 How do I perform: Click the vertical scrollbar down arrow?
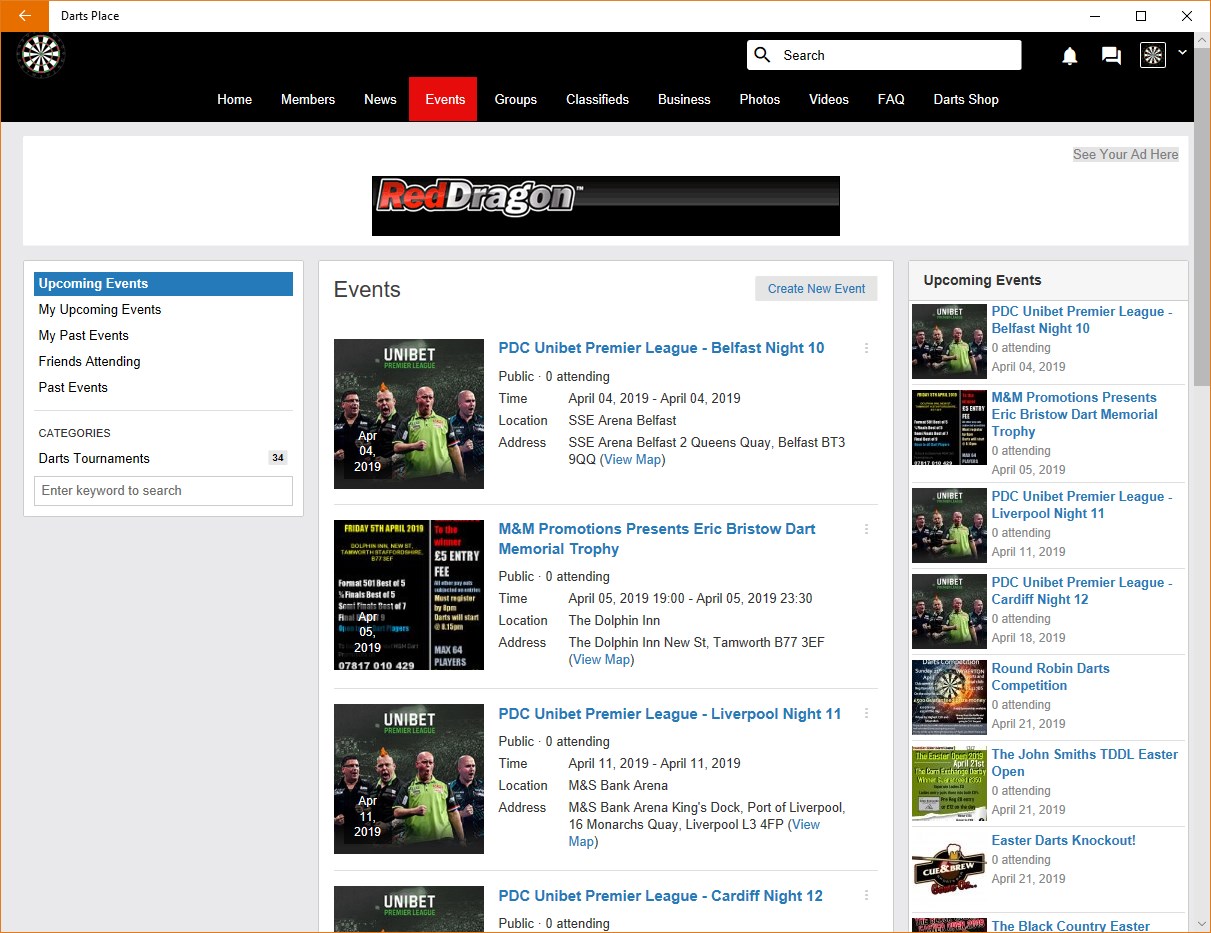point(1202,924)
